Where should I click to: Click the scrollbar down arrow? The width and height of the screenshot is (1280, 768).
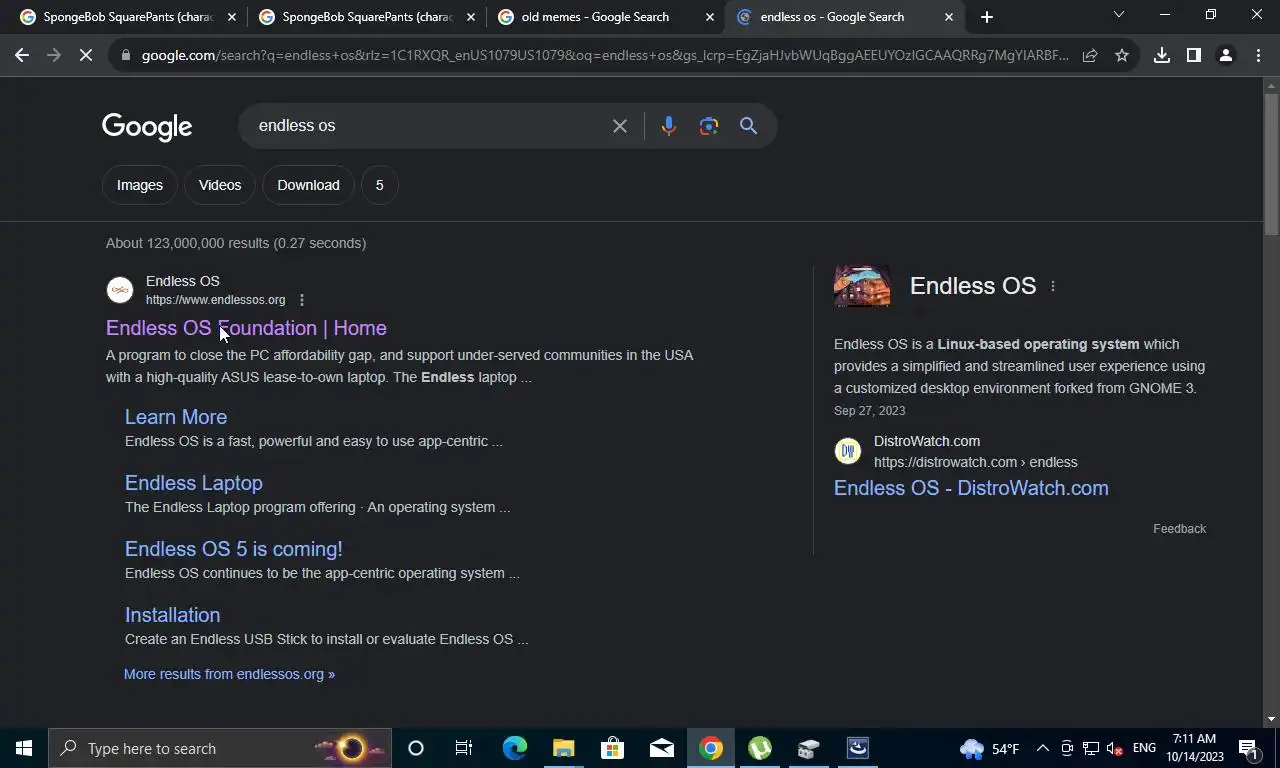coord(1271,719)
